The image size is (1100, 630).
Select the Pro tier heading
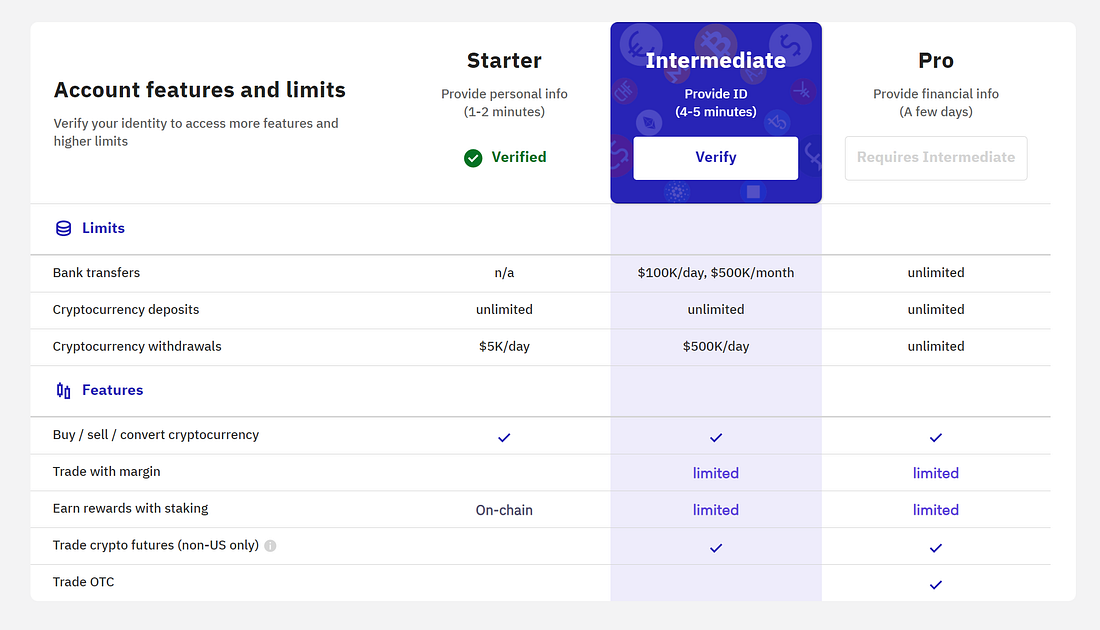936,61
